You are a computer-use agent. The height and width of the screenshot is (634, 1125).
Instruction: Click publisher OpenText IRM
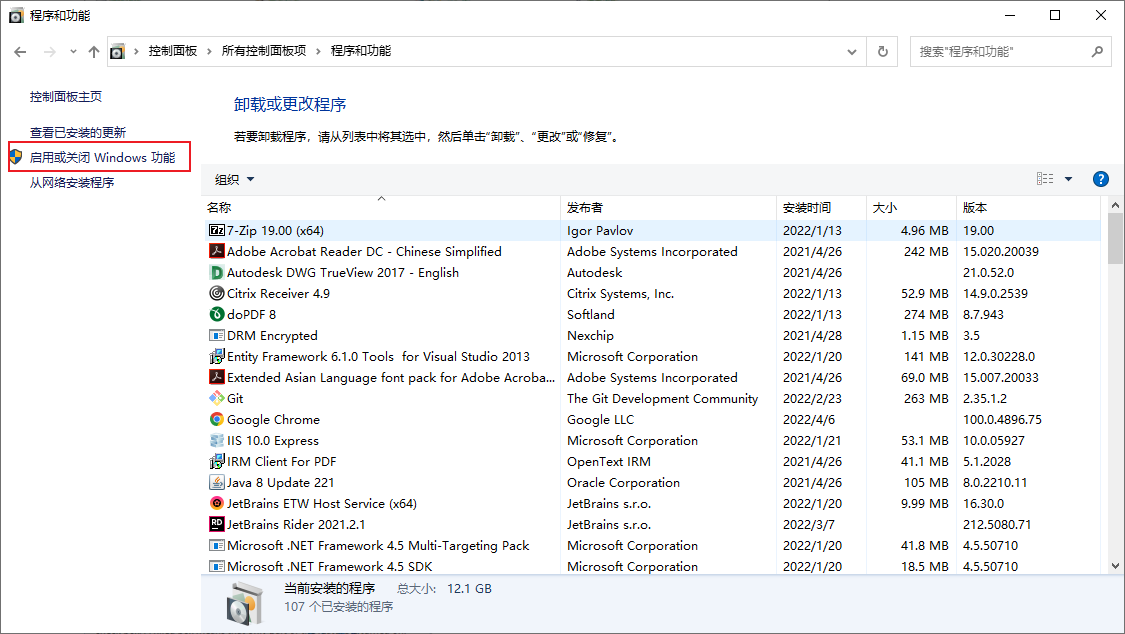608,461
